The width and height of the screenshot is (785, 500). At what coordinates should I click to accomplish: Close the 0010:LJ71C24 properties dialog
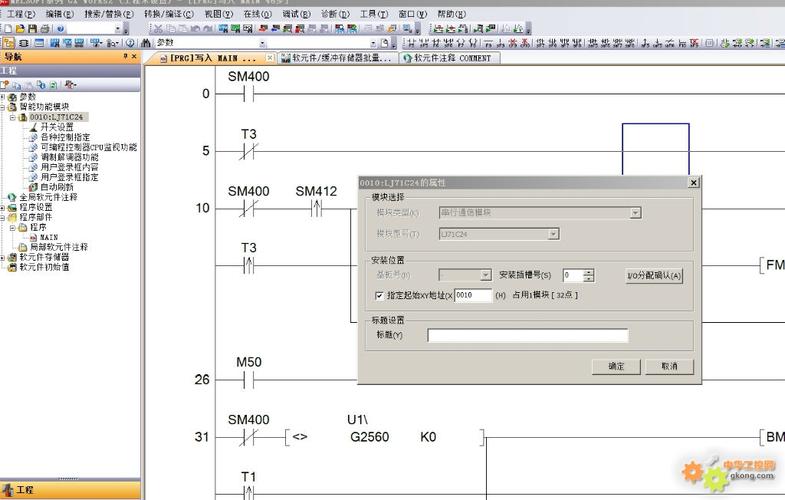click(693, 183)
